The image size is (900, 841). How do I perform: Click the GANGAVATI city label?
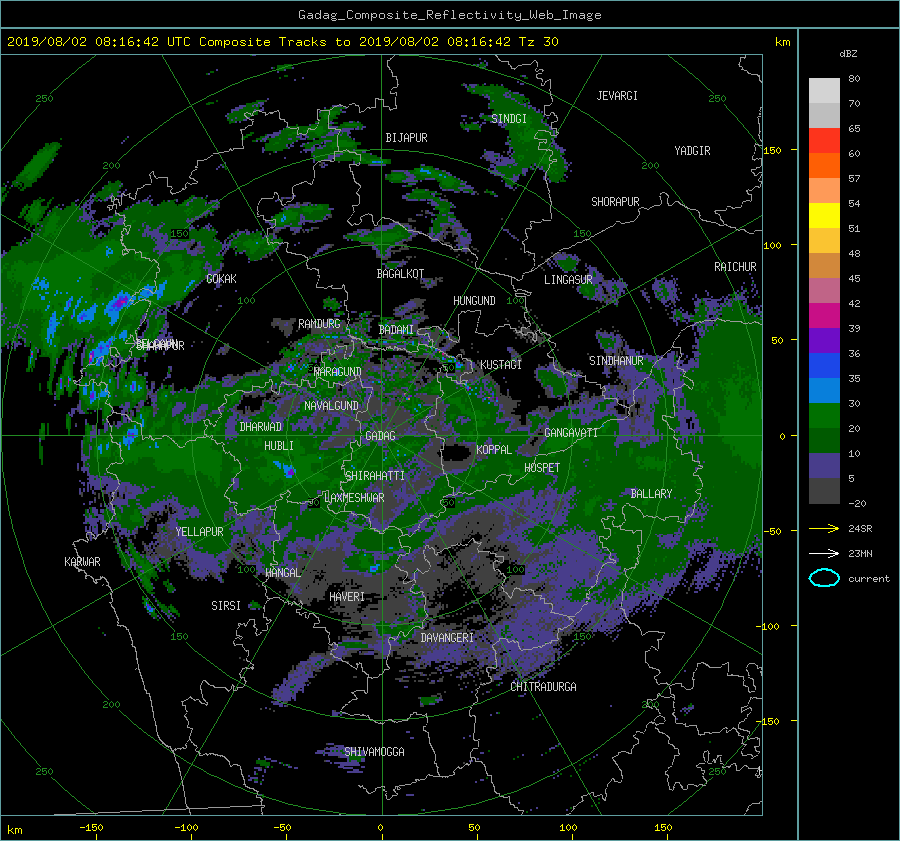click(x=571, y=433)
